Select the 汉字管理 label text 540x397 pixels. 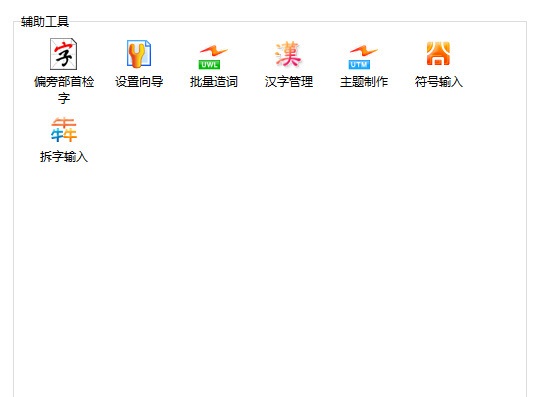click(x=289, y=82)
